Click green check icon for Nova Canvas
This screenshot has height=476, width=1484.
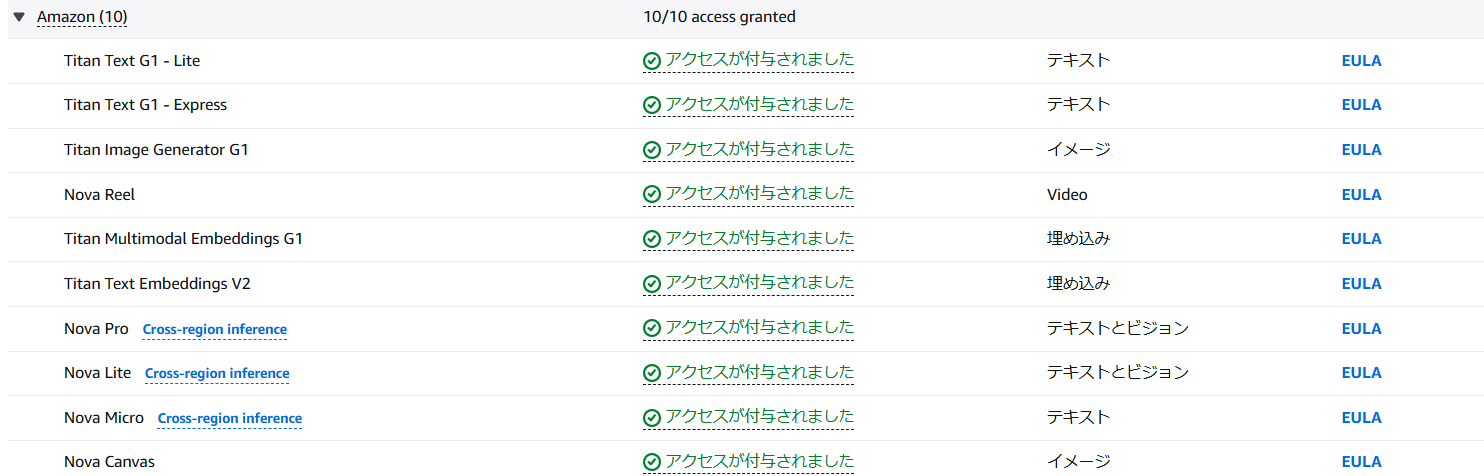point(652,462)
